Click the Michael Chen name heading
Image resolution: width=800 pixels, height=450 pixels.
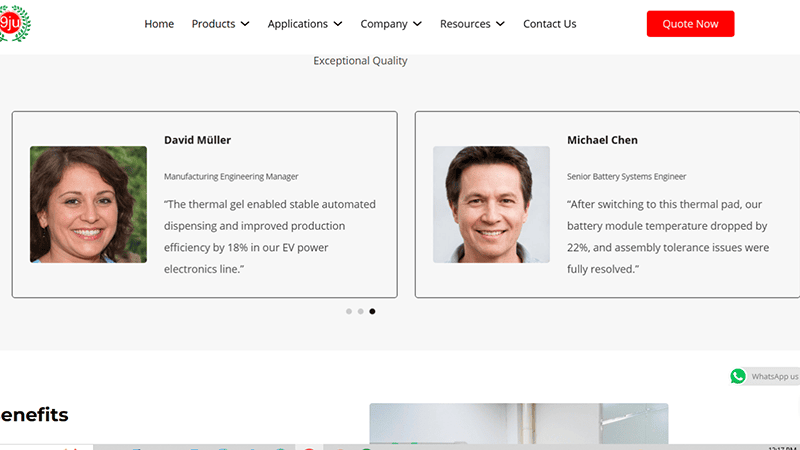602,140
